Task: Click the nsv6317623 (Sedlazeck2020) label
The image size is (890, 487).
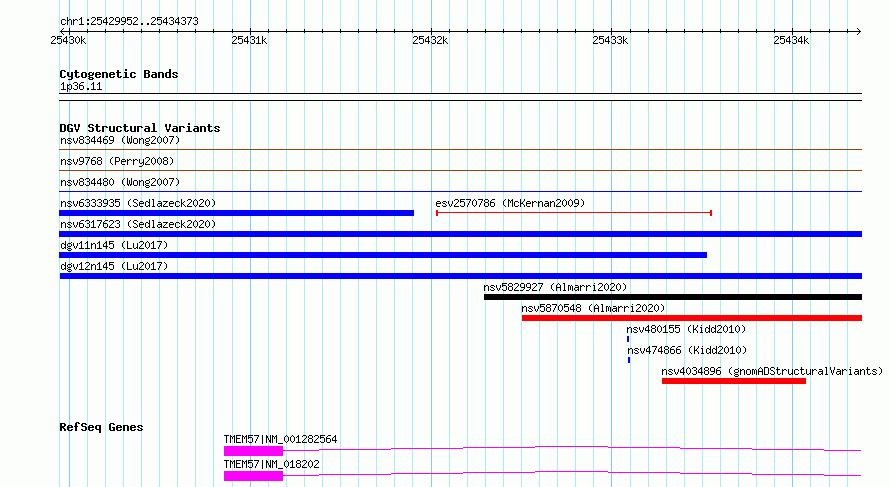Action: [138, 224]
